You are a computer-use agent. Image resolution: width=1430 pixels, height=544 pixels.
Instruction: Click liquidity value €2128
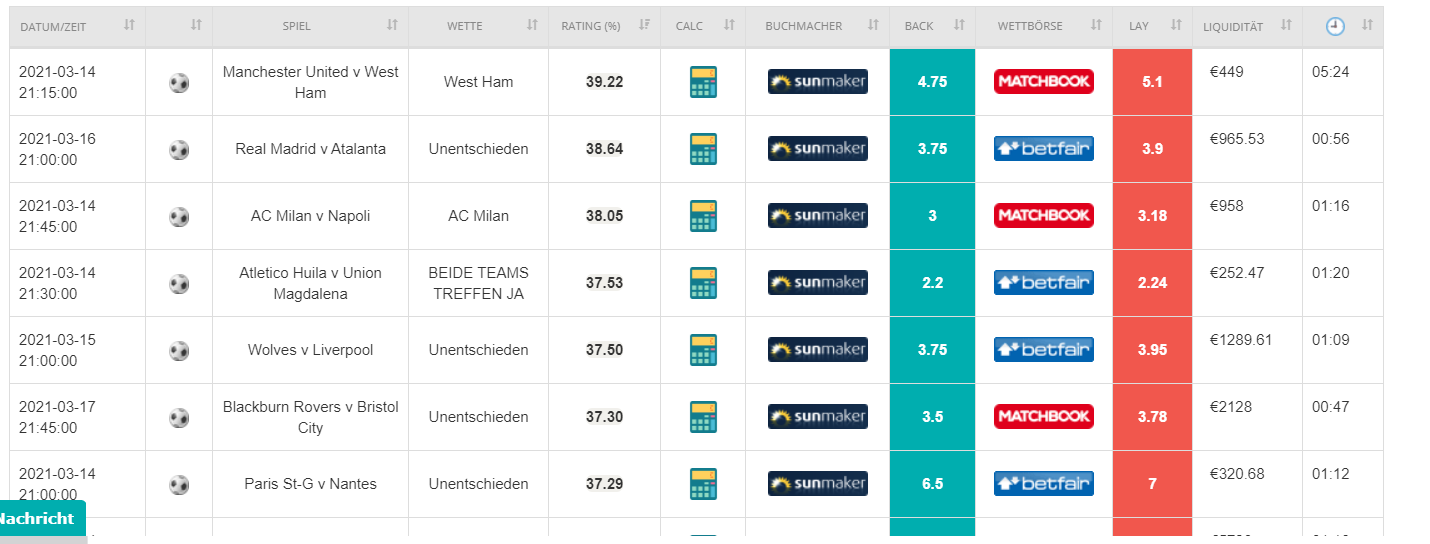point(1230,406)
